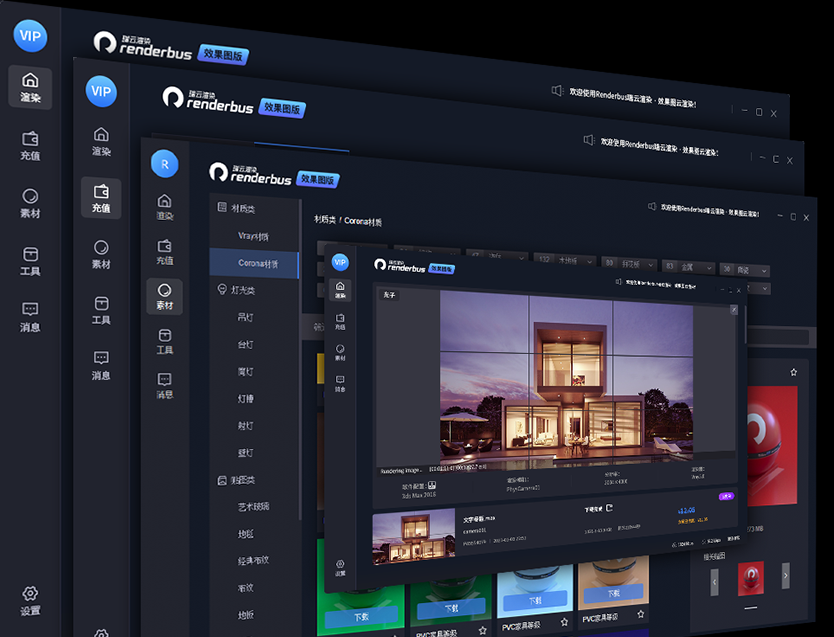The width and height of the screenshot is (834, 637).
Task: Open 消息 in the front render window sidebar
Action: pyautogui.click(x=340, y=383)
